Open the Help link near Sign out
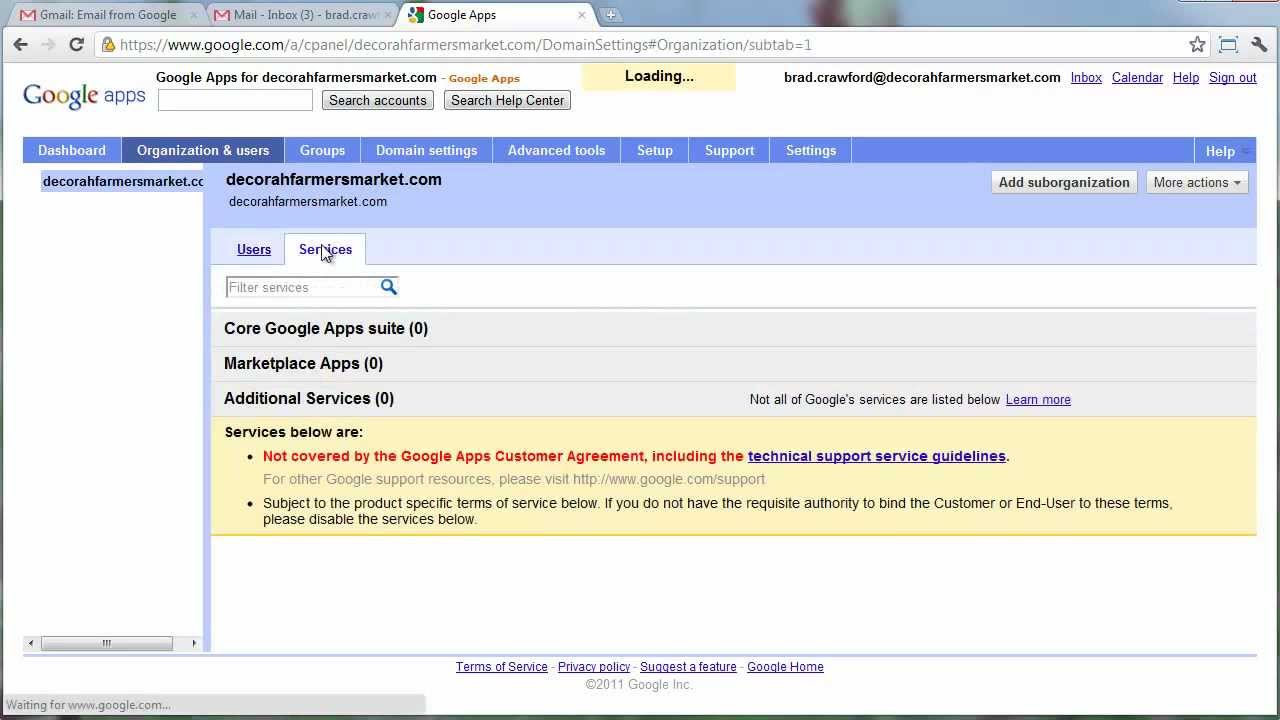 pyautogui.click(x=1186, y=77)
